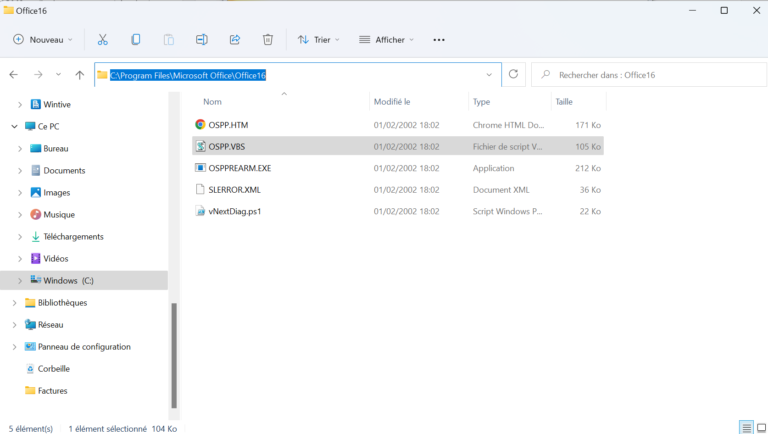This screenshot has height=434, width=768.
Task: Click the Cut scissors icon
Action: (x=102, y=40)
